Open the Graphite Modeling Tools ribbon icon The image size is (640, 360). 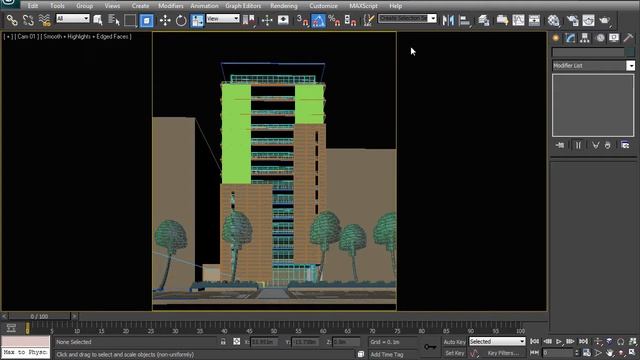pyautogui.click(x=502, y=20)
